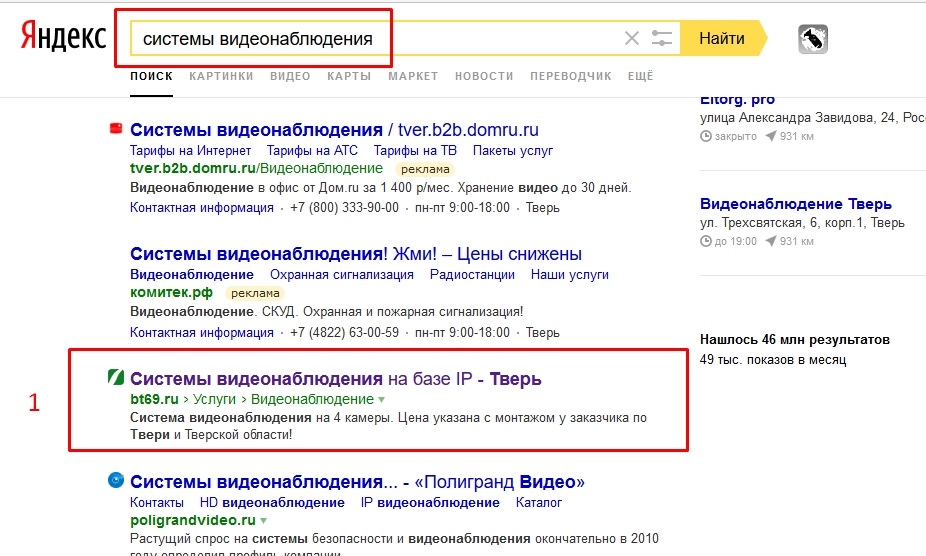The height and width of the screenshot is (556, 926).
Task: Open Наши услуги sitelink
Action: (570, 275)
